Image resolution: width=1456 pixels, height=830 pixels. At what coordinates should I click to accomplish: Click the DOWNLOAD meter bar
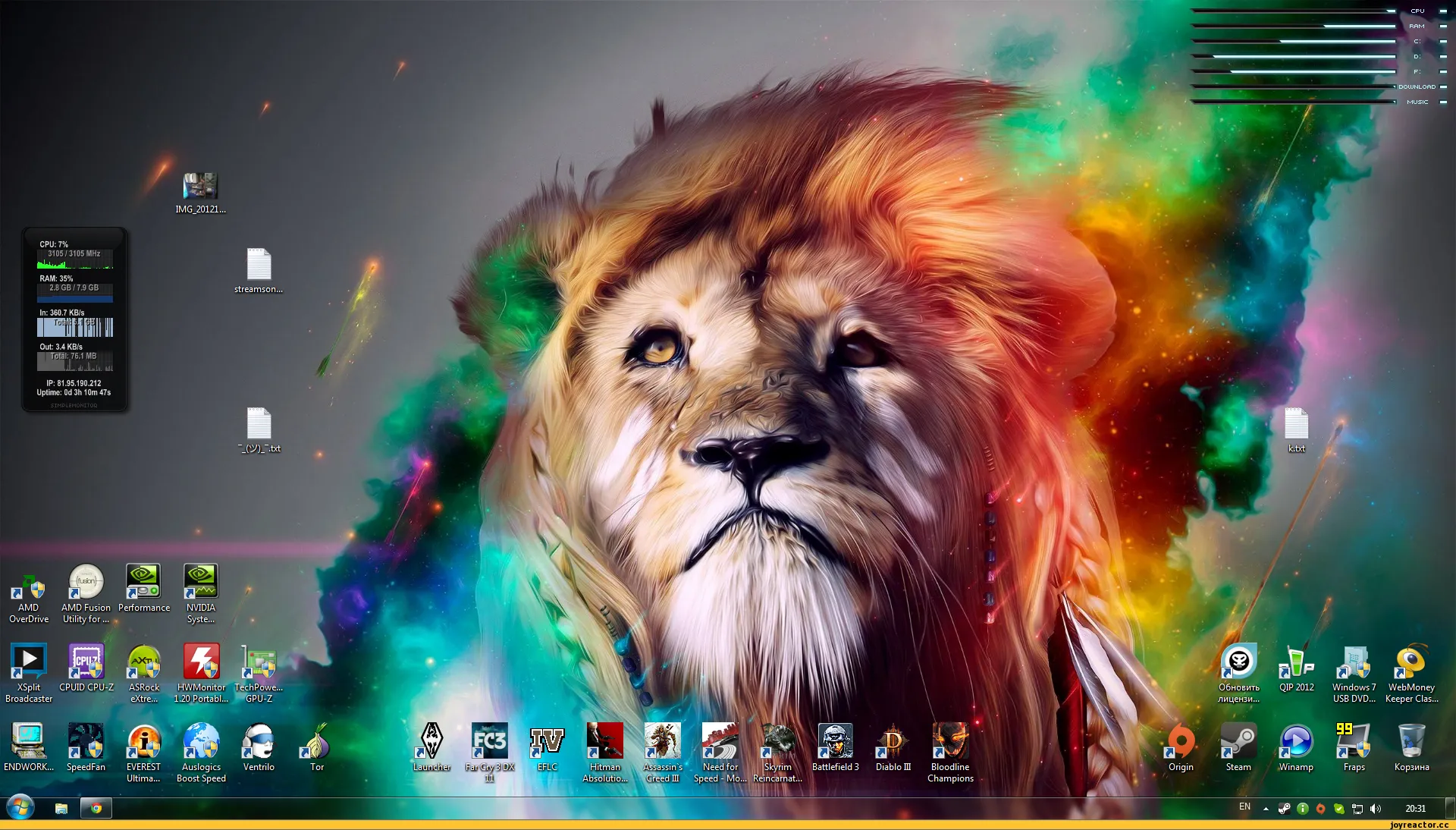(1294, 86)
